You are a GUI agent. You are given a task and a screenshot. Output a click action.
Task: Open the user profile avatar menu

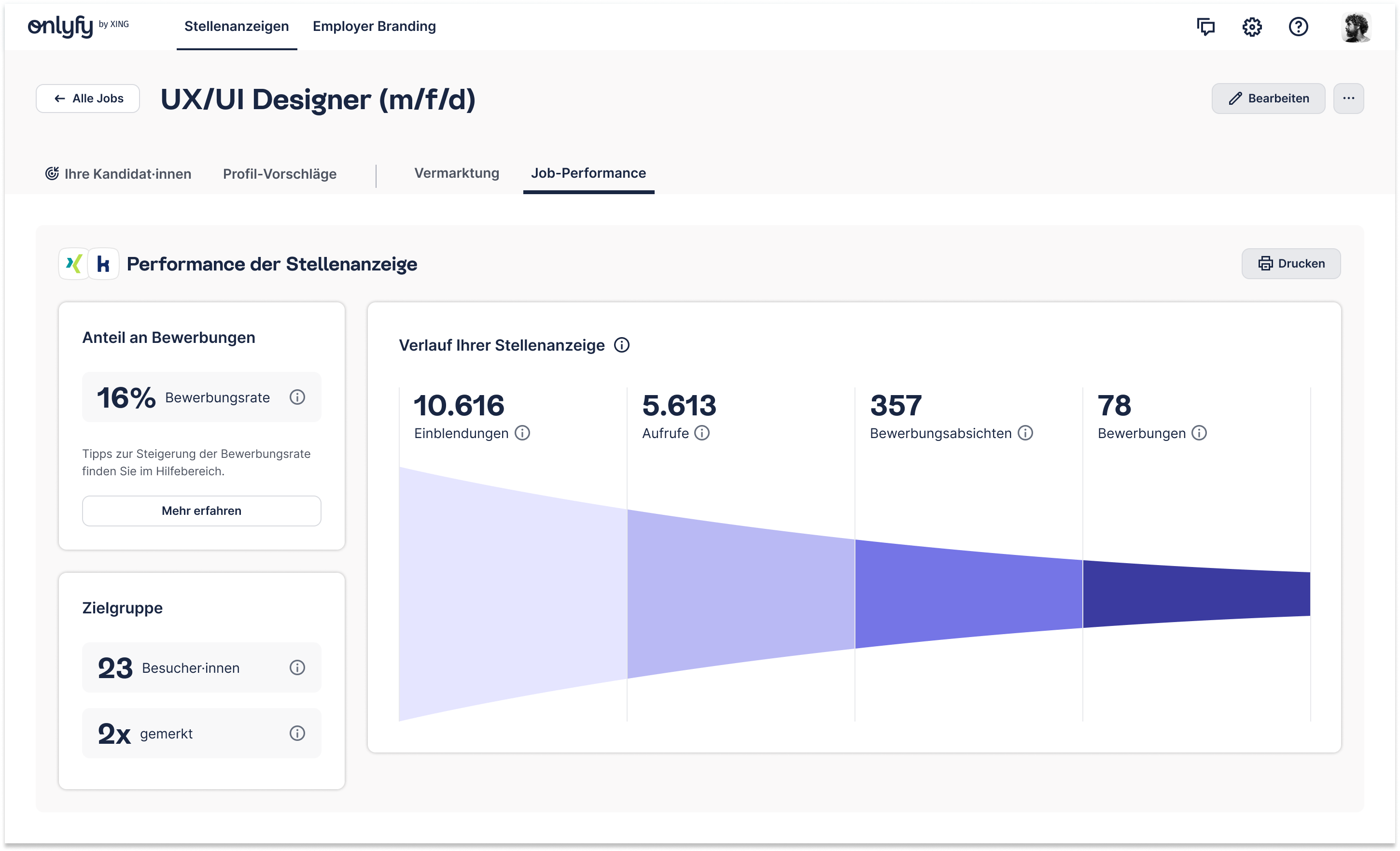tap(1356, 27)
